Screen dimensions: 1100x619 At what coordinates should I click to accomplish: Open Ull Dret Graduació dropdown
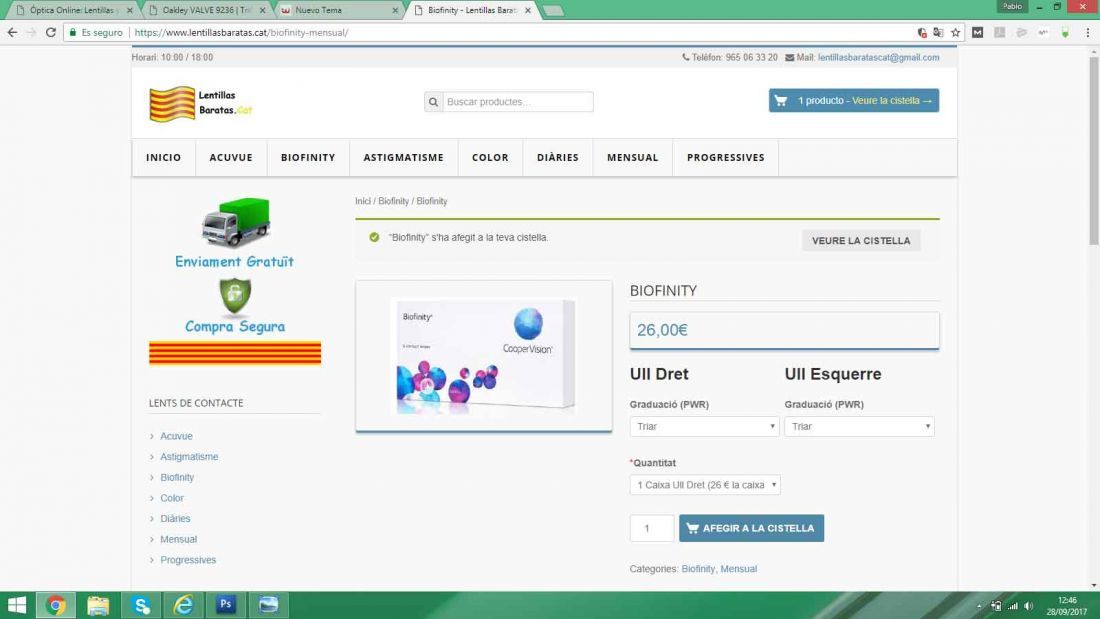704,426
